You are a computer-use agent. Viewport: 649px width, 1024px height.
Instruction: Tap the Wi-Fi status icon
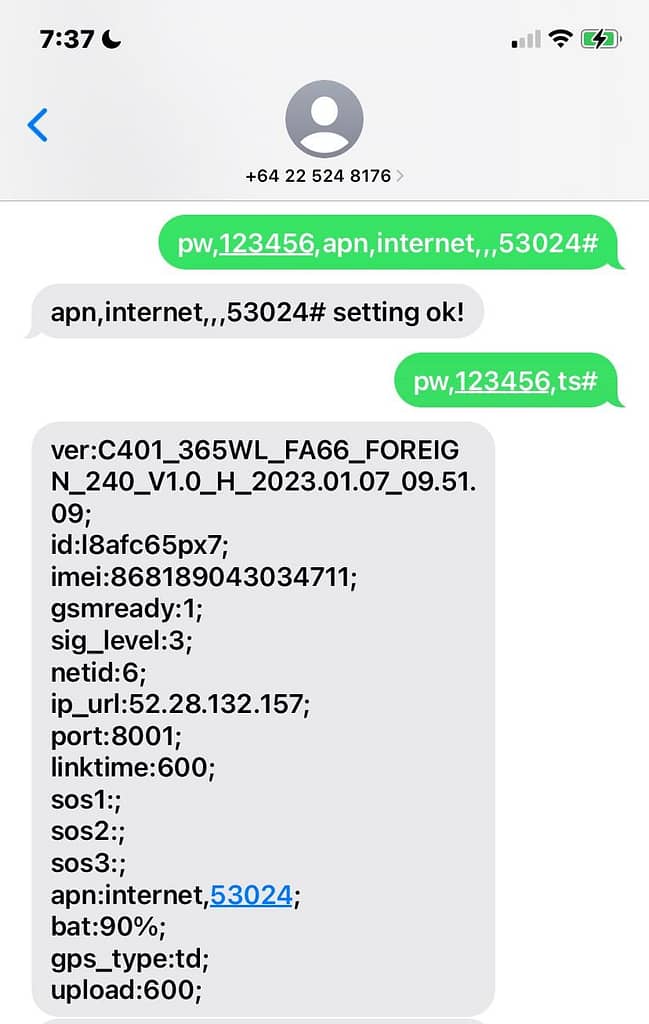coord(560,39)
